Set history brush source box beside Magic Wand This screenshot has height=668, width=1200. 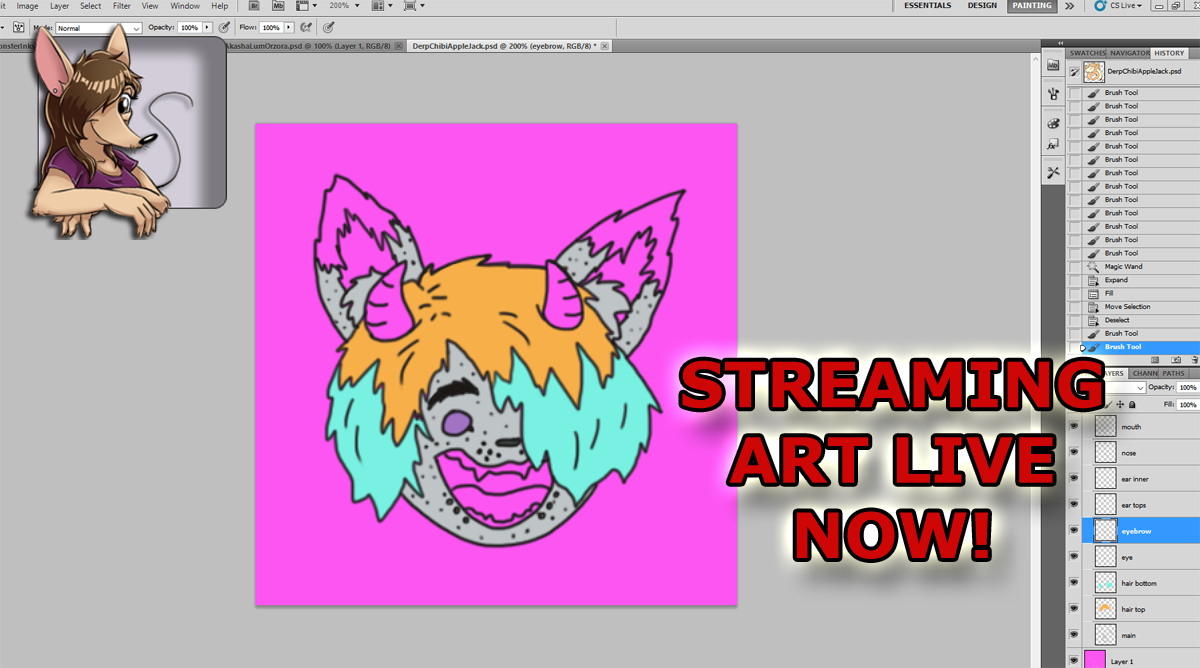pyautogui.click(x=1075, y=267)
